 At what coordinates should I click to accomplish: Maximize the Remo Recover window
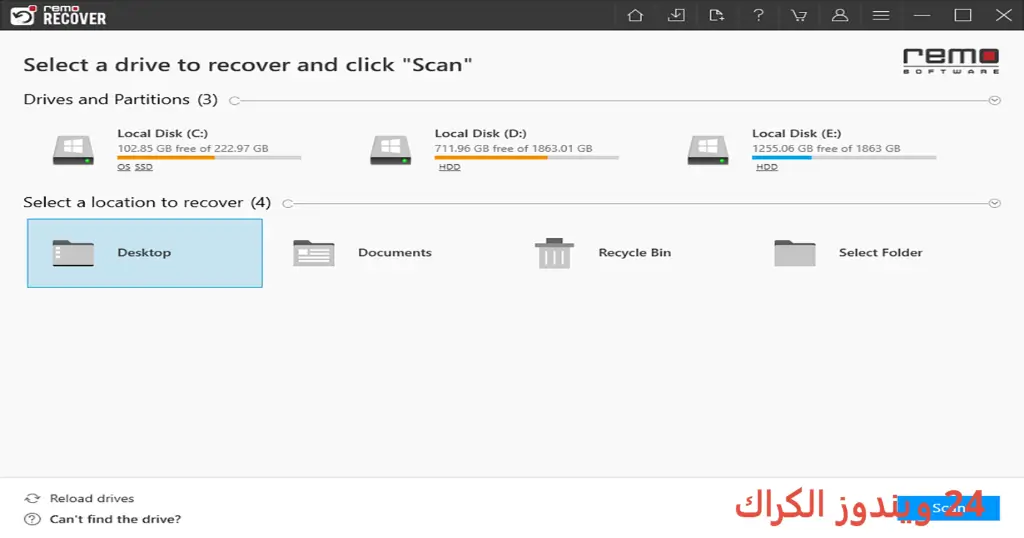click(x=963, y=15)
